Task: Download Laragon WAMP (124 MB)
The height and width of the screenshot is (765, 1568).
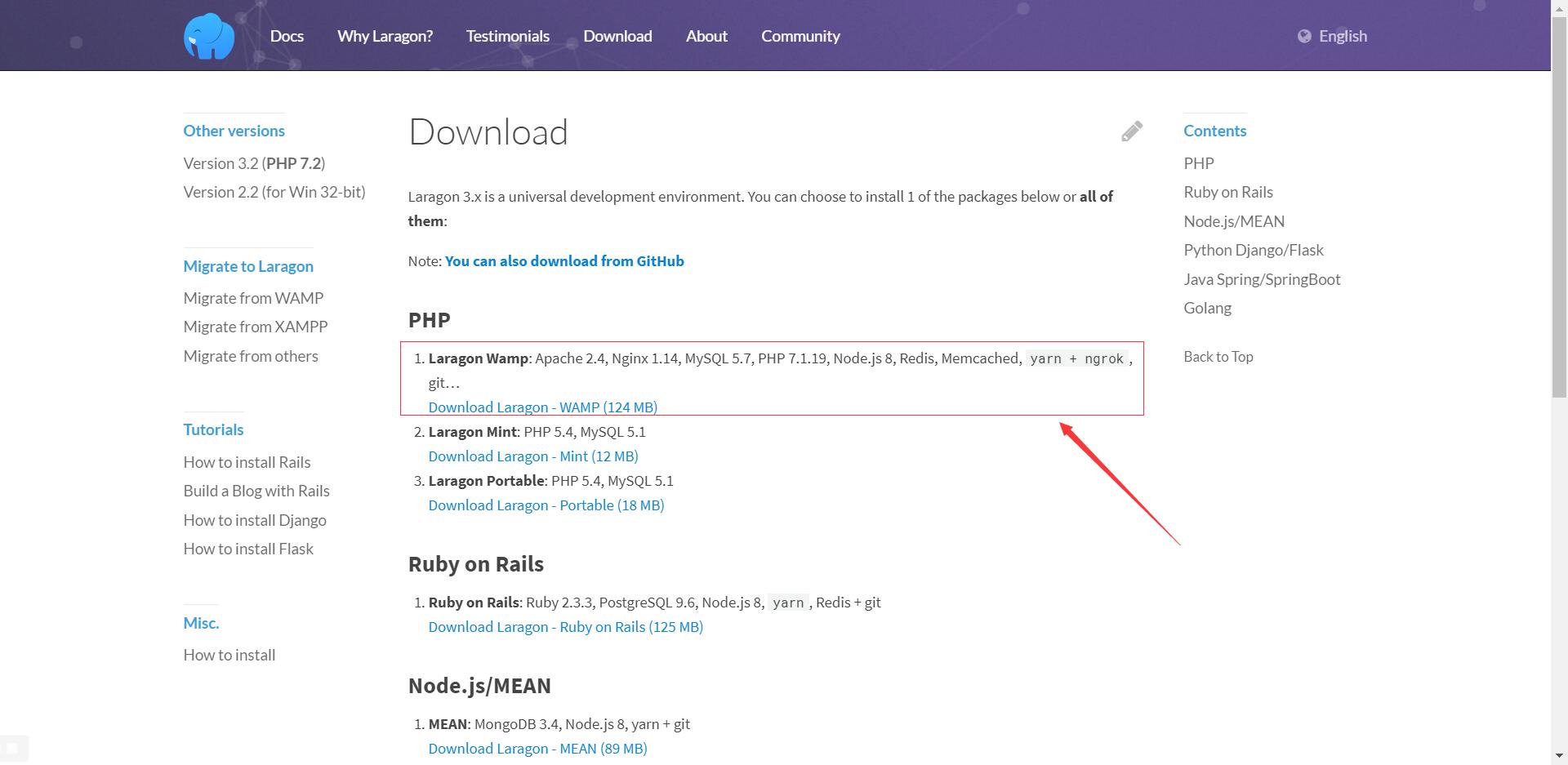Action: point(543,407)
